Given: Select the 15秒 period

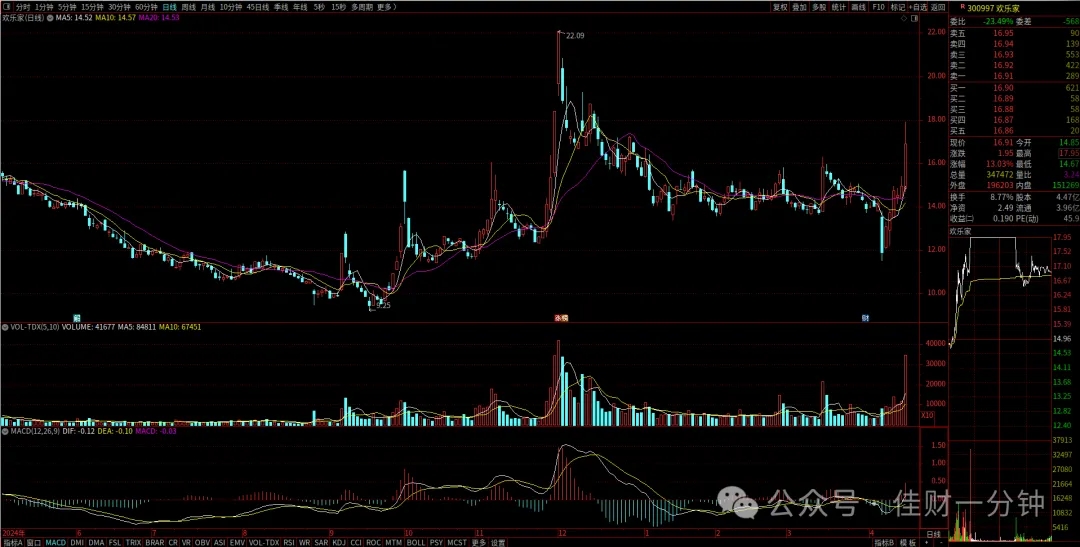Looking at the screenshot, I should [x=338, y=7].
